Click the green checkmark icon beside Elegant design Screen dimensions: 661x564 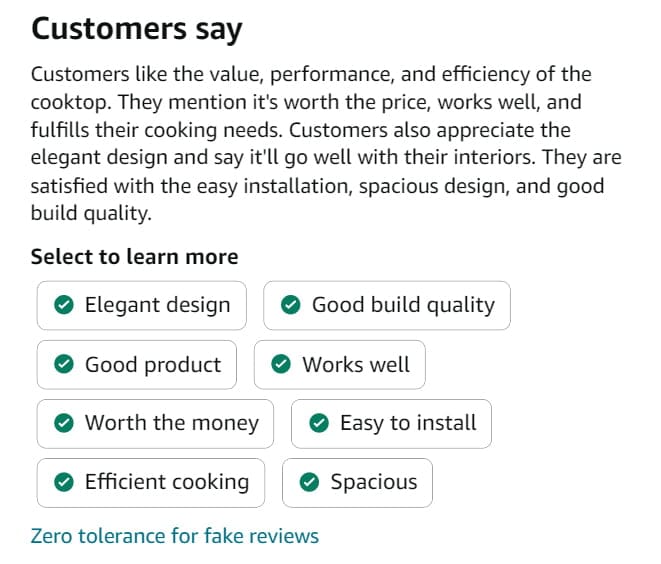(x=64, y=306)
